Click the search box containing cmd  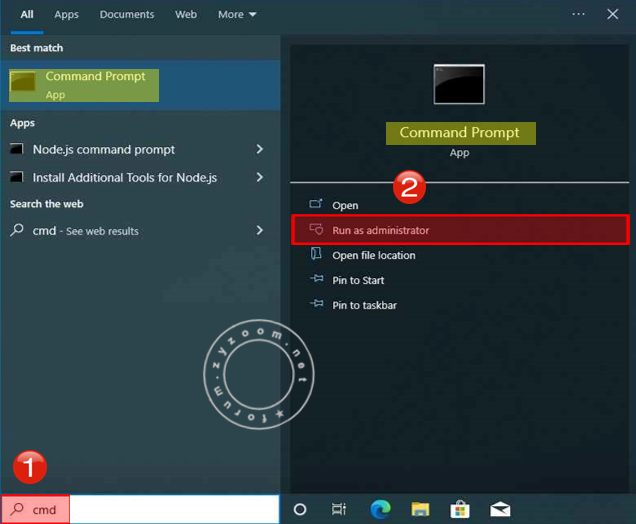click(x=140, y=509)
